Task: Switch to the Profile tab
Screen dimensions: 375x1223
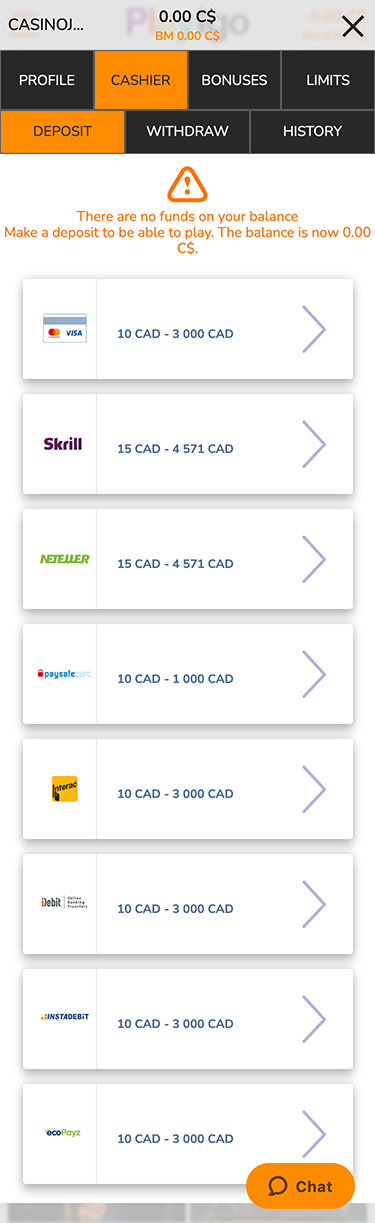Action: click(x=47, y=80)
